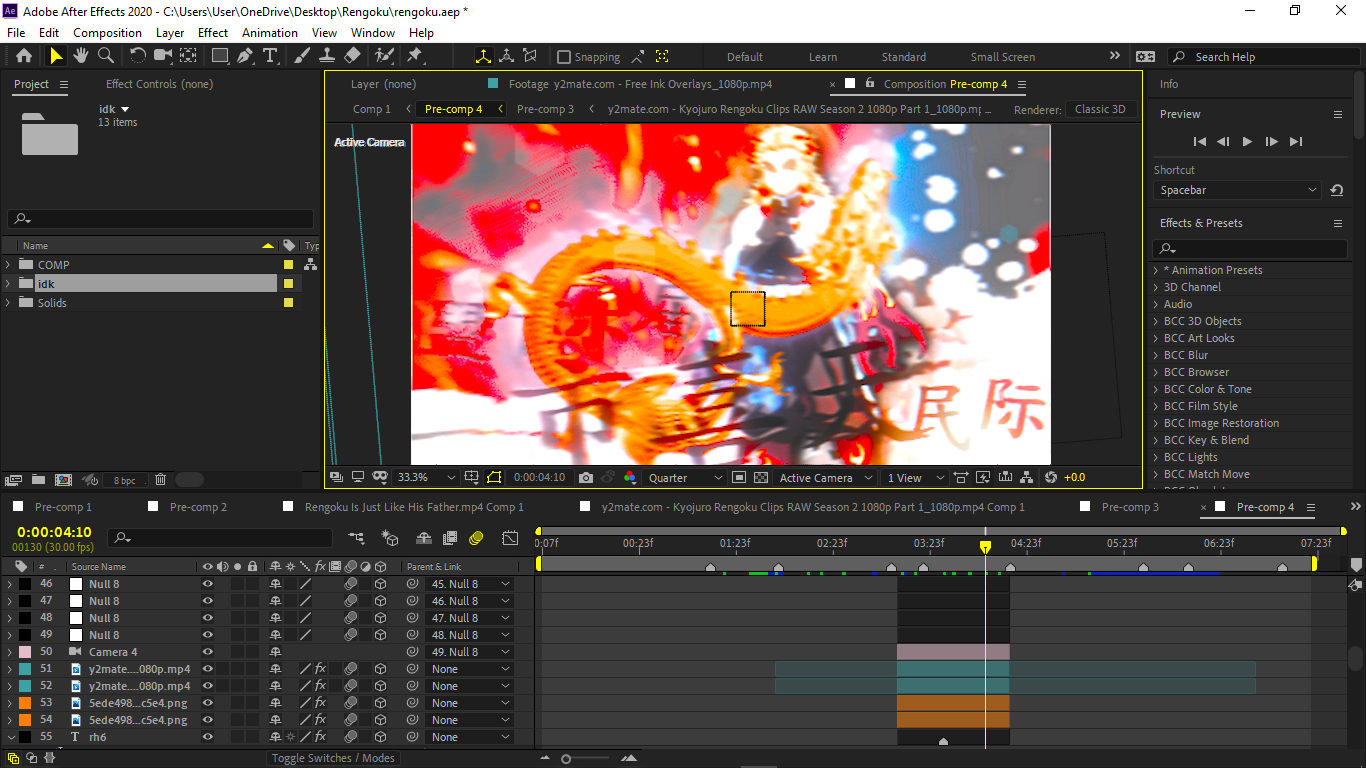
Task: Toggle effects switch on layer 52
Action: click(320, 686)
